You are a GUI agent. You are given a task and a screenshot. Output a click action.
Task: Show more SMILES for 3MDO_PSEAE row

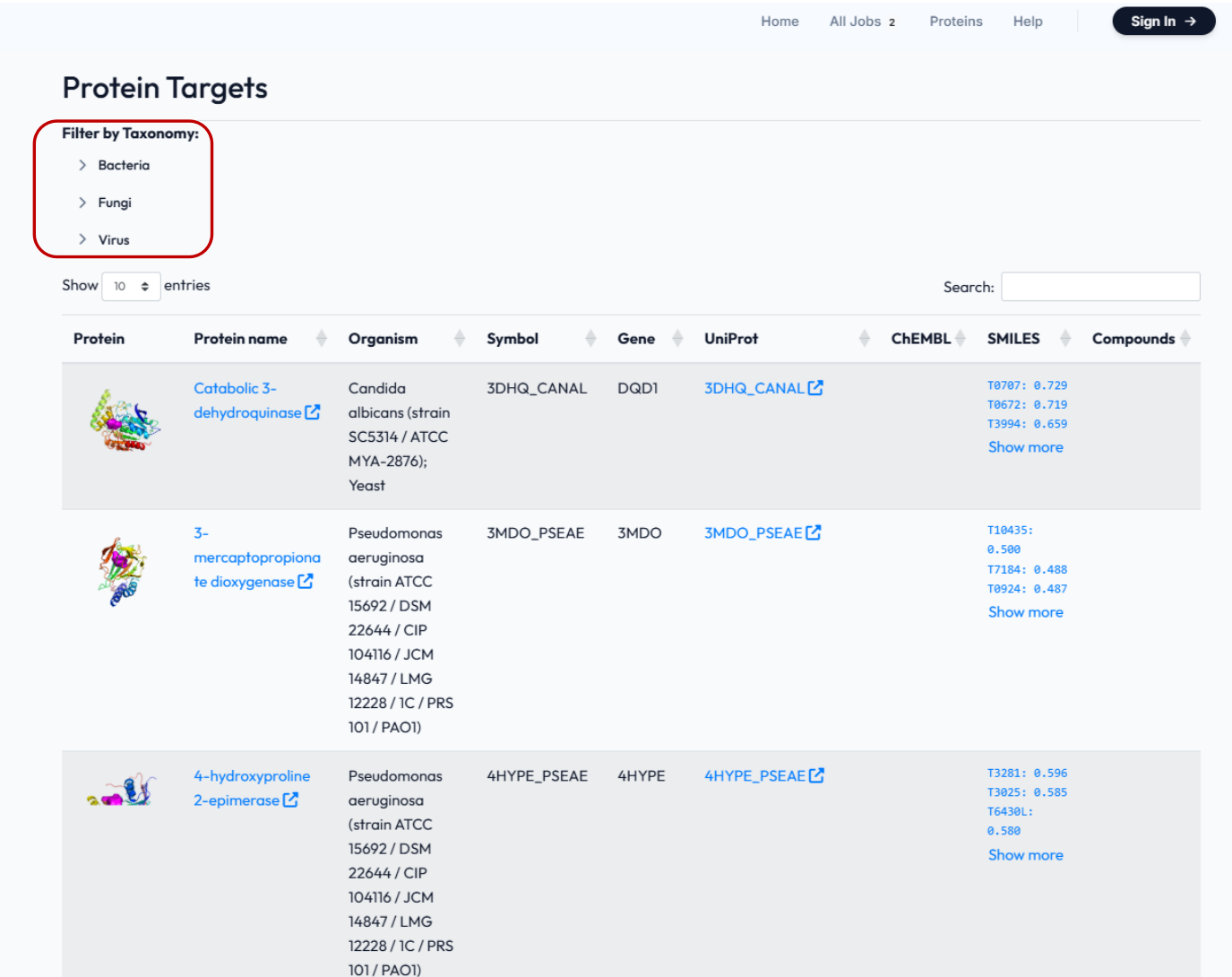click(1026, 612)
